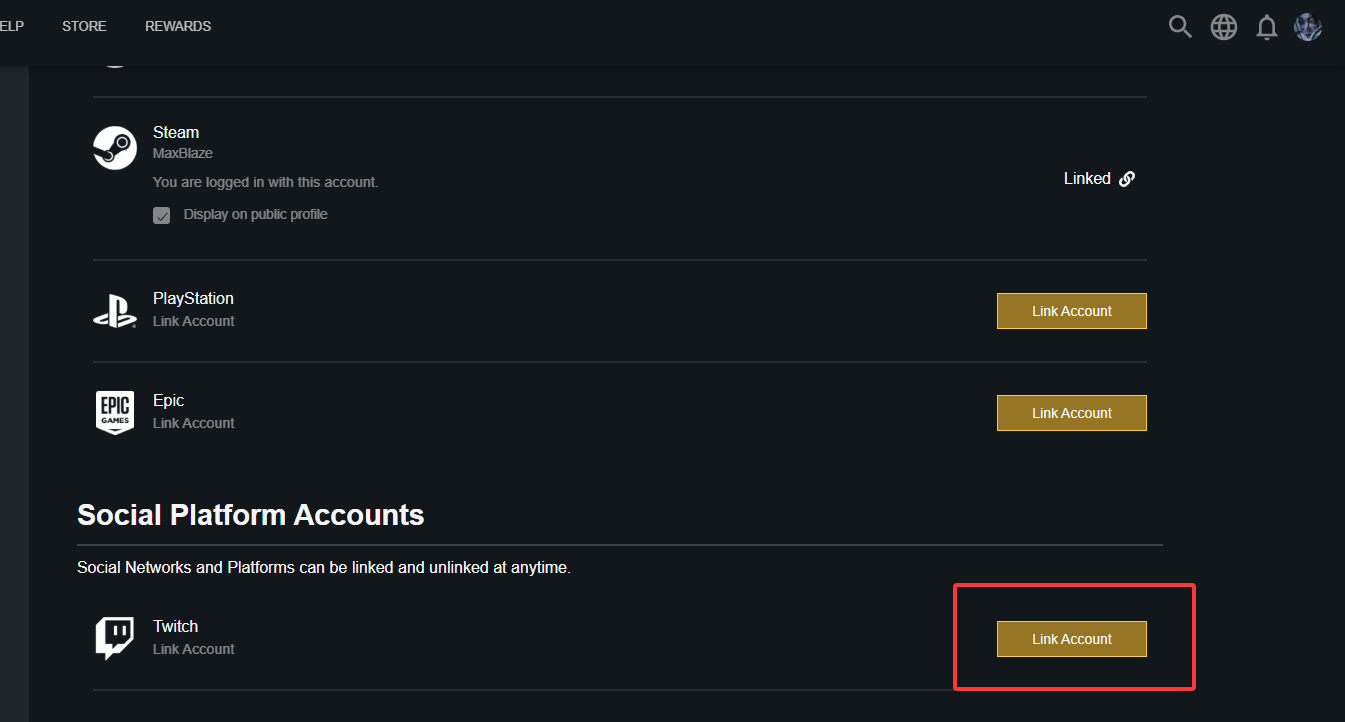The width and height of the screenshot is (1345, 722).
Task: Click Link Account button for Epic
Action: point(1072,413)
